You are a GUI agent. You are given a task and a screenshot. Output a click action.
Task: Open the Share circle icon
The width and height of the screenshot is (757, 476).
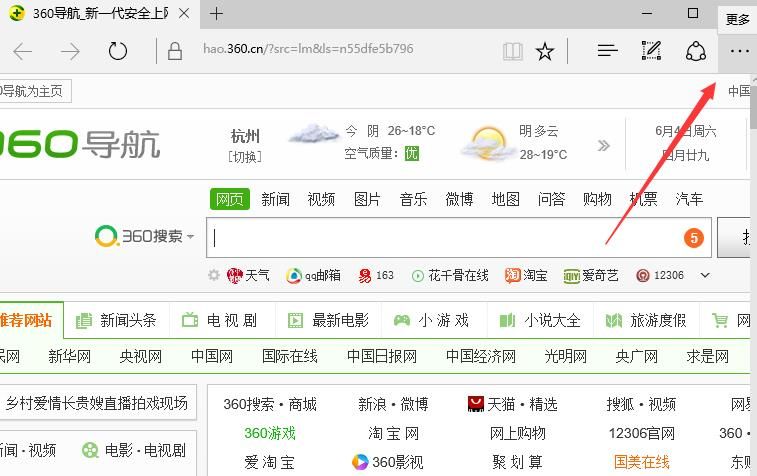(x=696, y=51)
